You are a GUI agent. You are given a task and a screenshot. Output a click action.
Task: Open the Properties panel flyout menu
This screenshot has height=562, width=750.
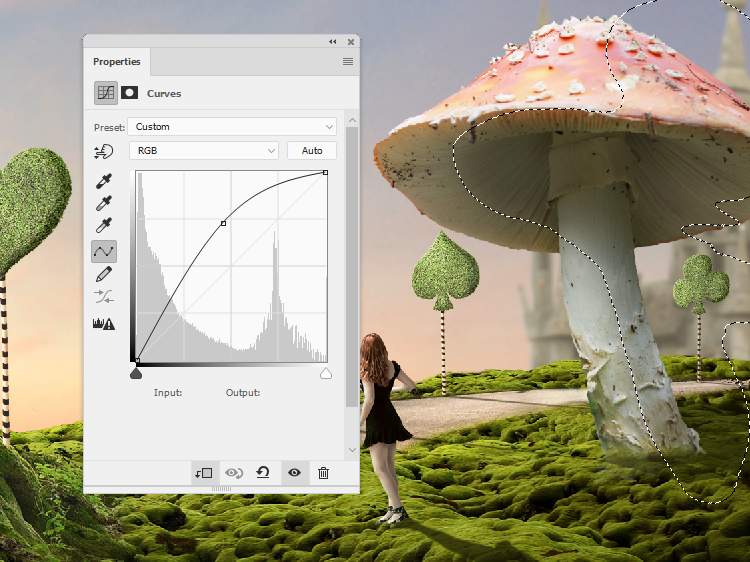coord(348,62)
